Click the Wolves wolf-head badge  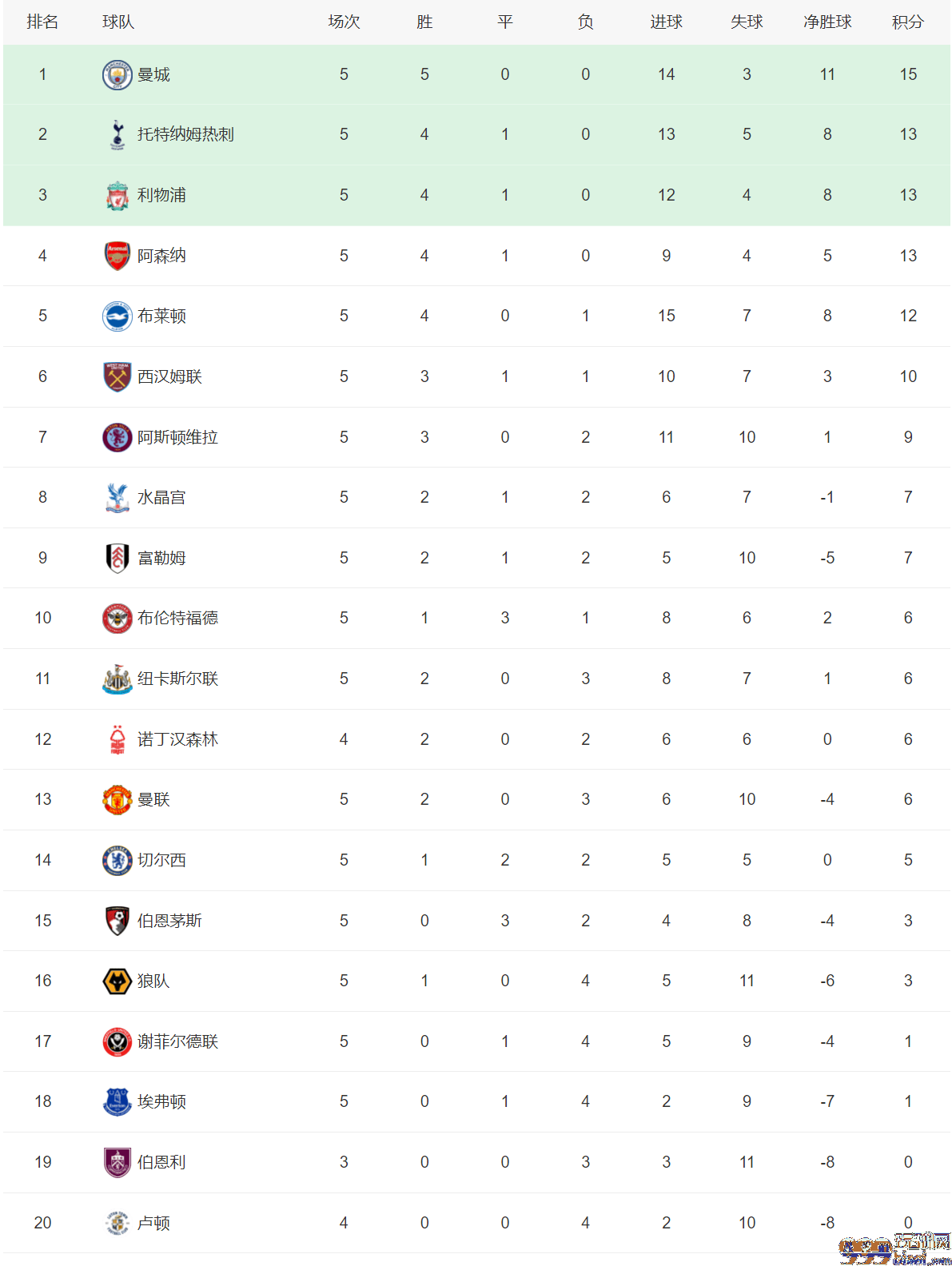pyautogui.click(x=118, y=981)
